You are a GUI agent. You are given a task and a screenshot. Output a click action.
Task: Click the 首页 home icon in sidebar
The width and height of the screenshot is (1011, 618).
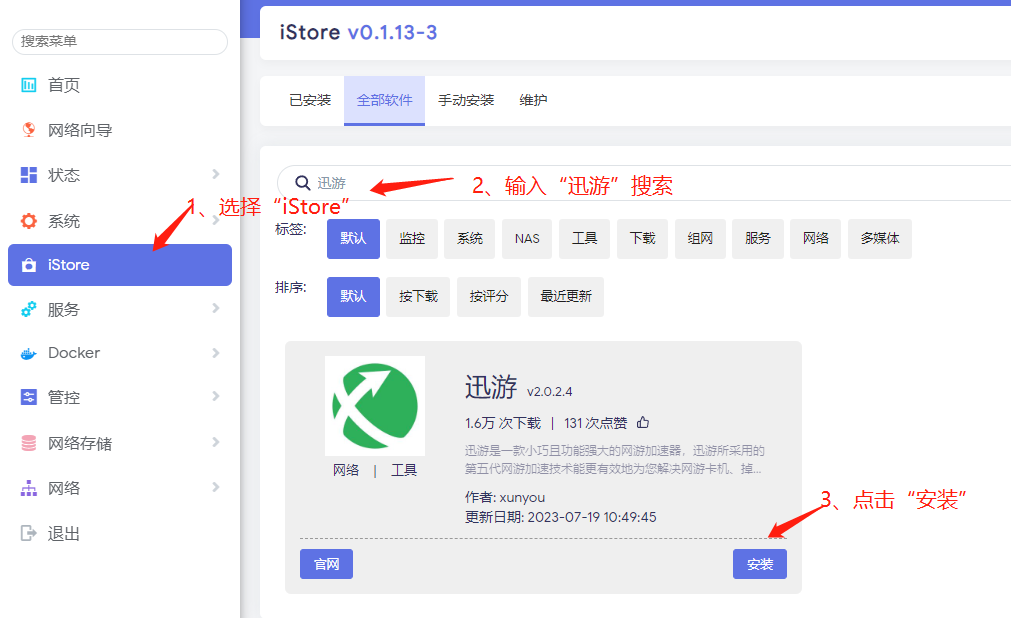click(x=29, y=85)
